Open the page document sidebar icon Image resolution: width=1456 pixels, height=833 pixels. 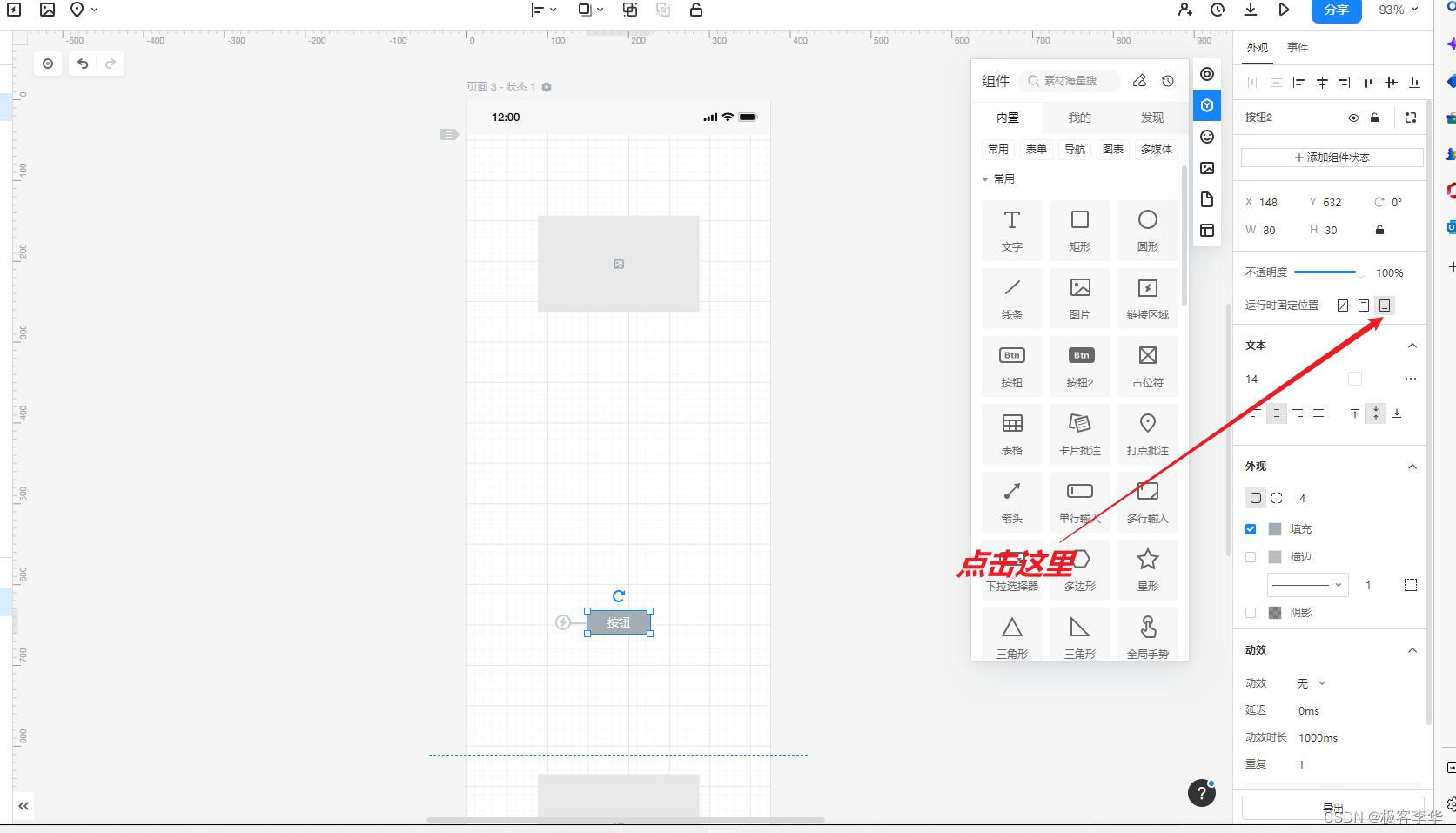(1207, 199)
